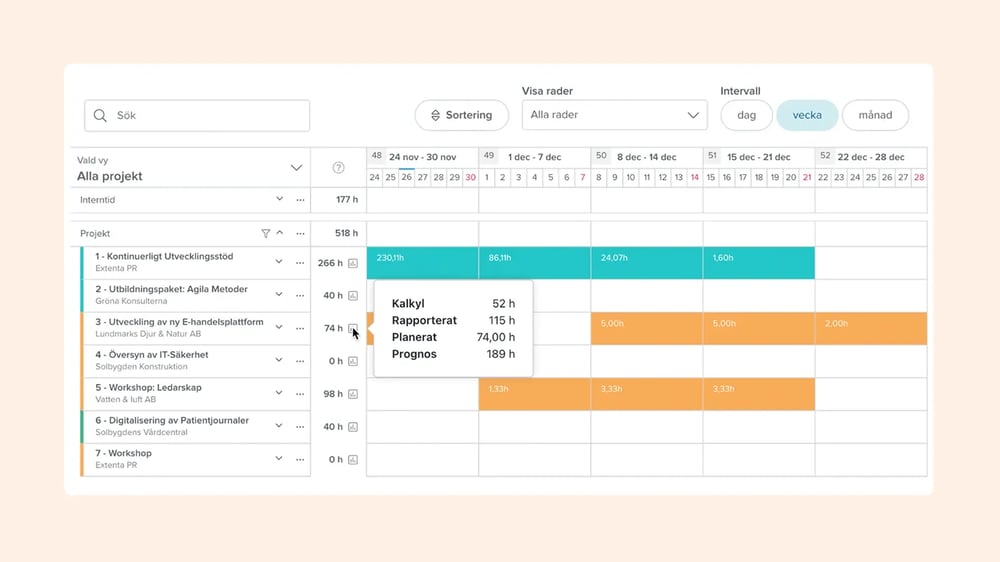Open the Visa rader dropdown
1000x562 pixels.
coord(615,115)
